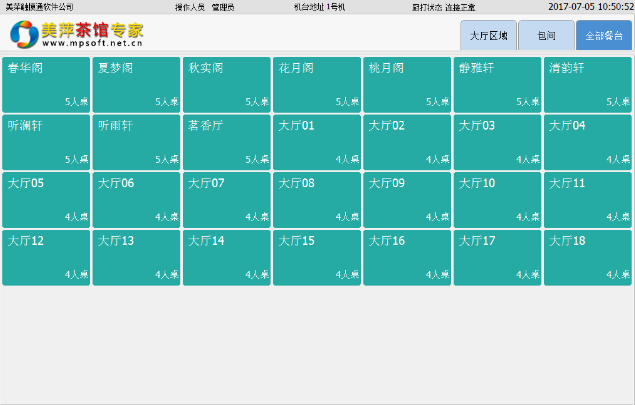This screenshot has height=405, width=635.
Task: Choose table 大厅04
Action: coord(588,142)
